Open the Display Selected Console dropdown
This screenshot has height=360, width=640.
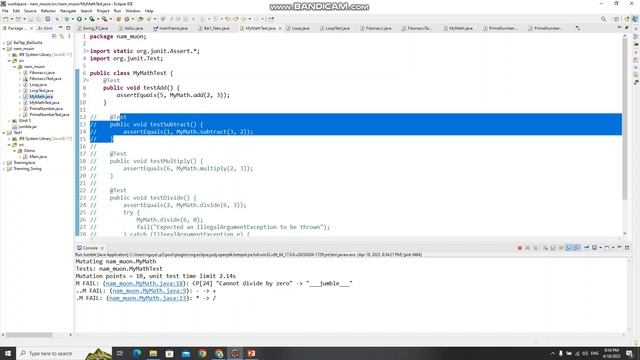point(600,248)
